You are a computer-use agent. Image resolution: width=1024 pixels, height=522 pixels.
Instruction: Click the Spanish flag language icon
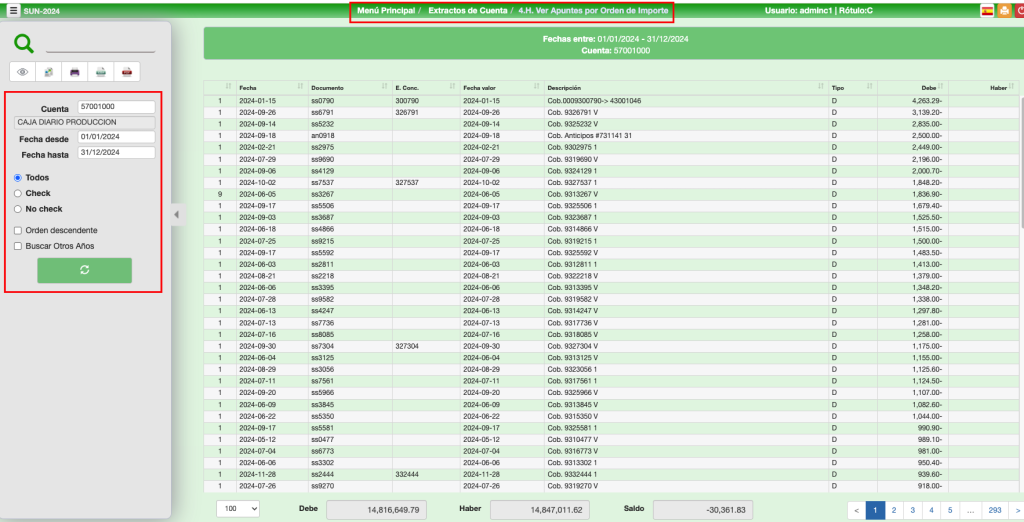pyautogui.click(x=987, y=11)
